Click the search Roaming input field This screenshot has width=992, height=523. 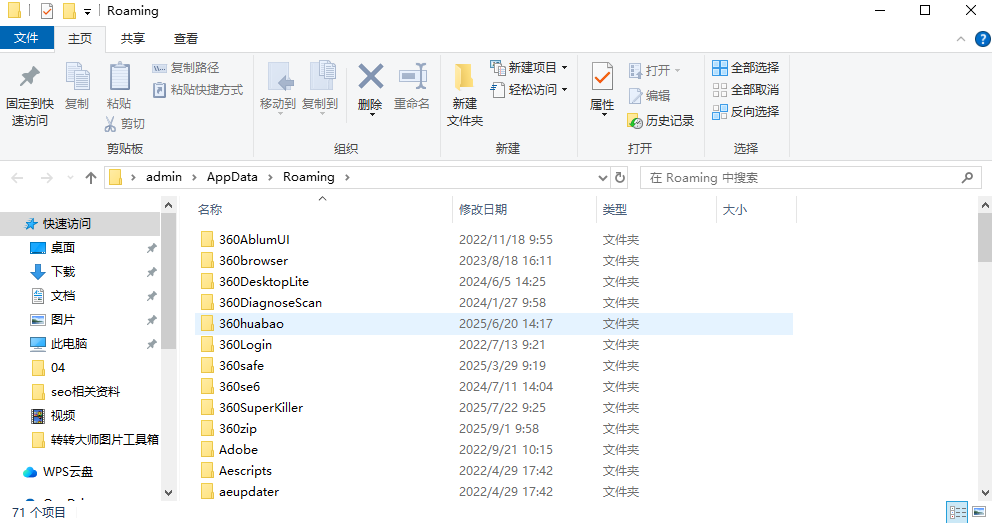click(x=800, y=177)
